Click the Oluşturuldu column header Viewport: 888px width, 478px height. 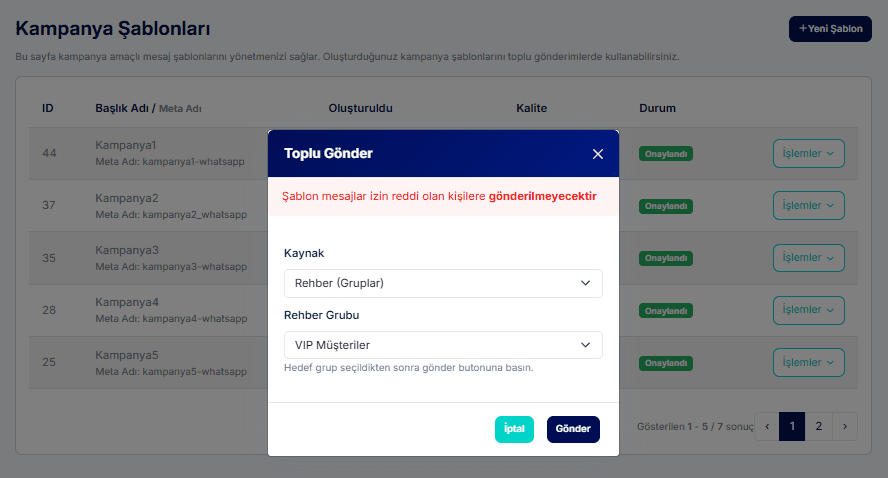click(361, 107)
